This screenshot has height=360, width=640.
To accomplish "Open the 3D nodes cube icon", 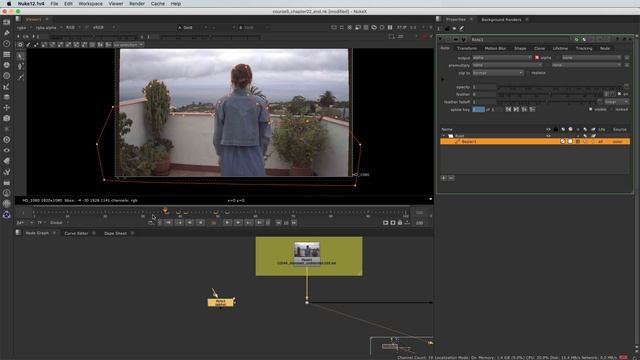I will pyautogui.click(x=7, y=118).
